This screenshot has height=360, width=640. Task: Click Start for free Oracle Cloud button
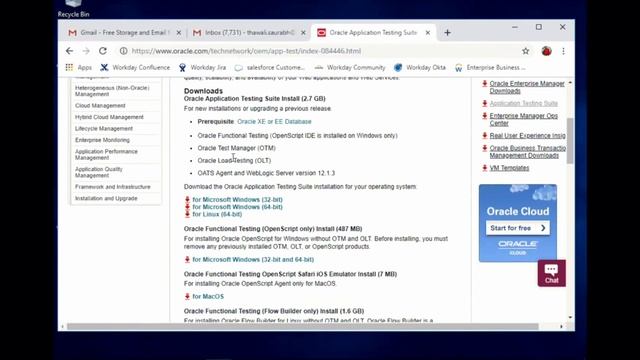pyautogui.click(x=518, y=228)
